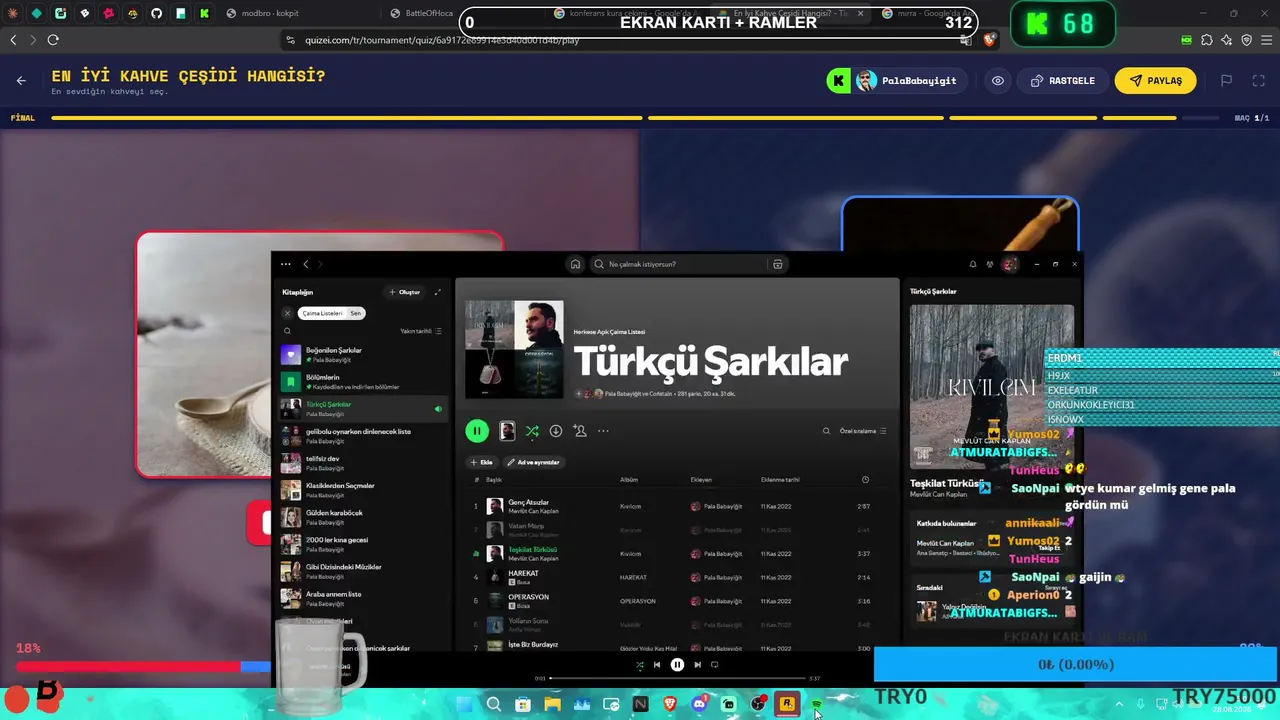1280x720 pixels.
Task: Select the track Teşkilat Türküsü in the list
Action: click(x=675, y=553)
